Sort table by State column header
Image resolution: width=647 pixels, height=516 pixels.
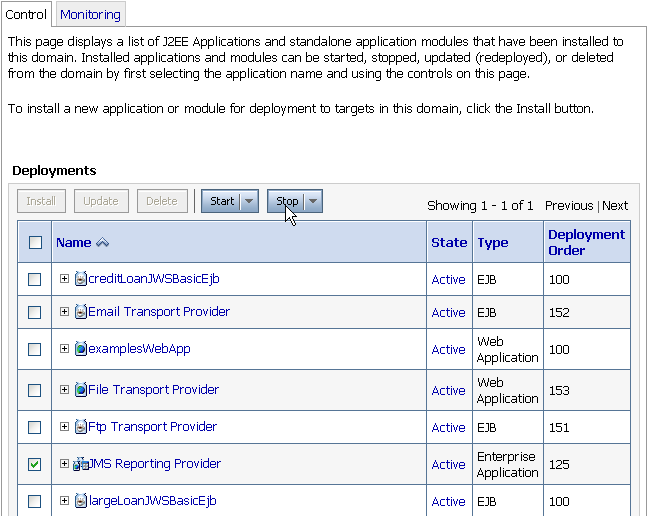(x=449, y=243)
